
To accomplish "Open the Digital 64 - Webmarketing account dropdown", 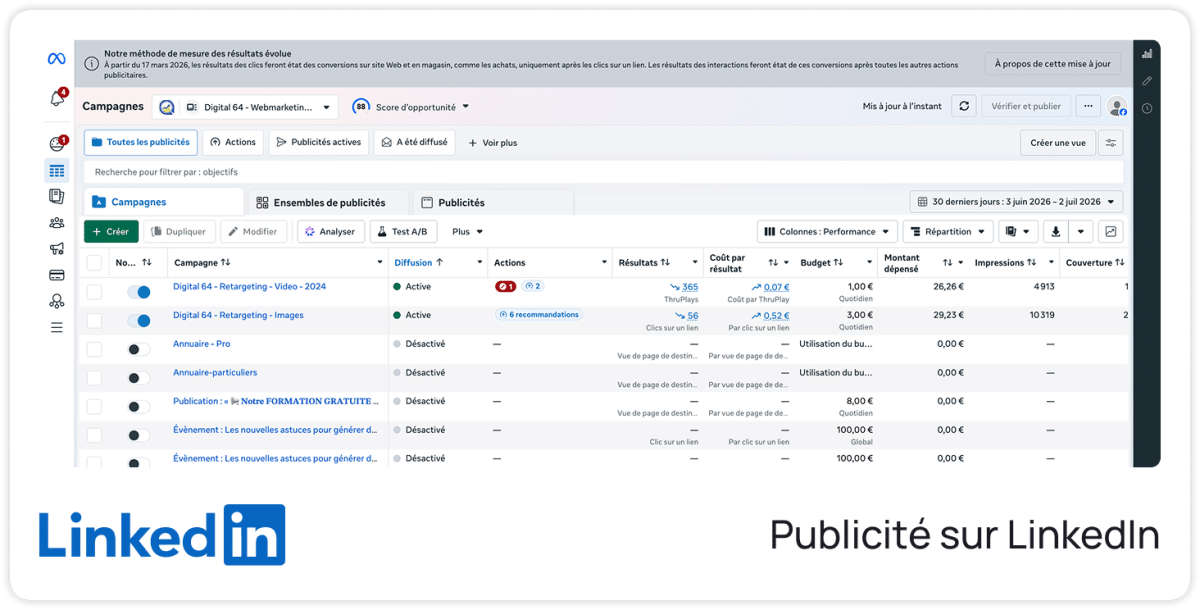I will click(245, 107).
